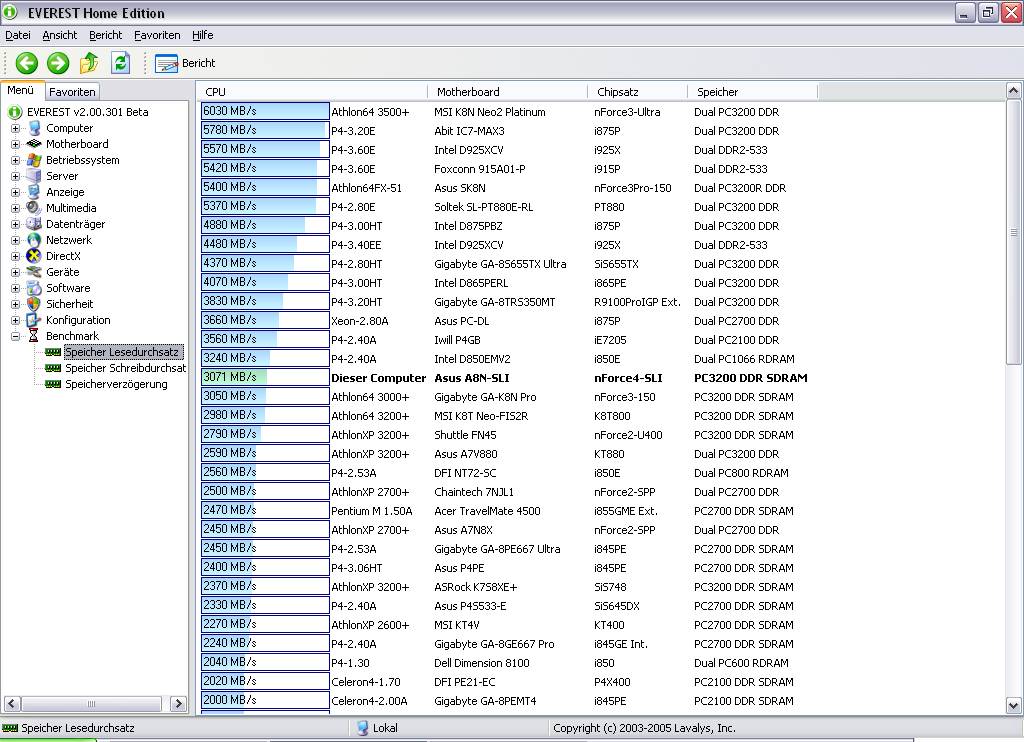
Task: Expand the Server tree node
Action: coord(16,176)
